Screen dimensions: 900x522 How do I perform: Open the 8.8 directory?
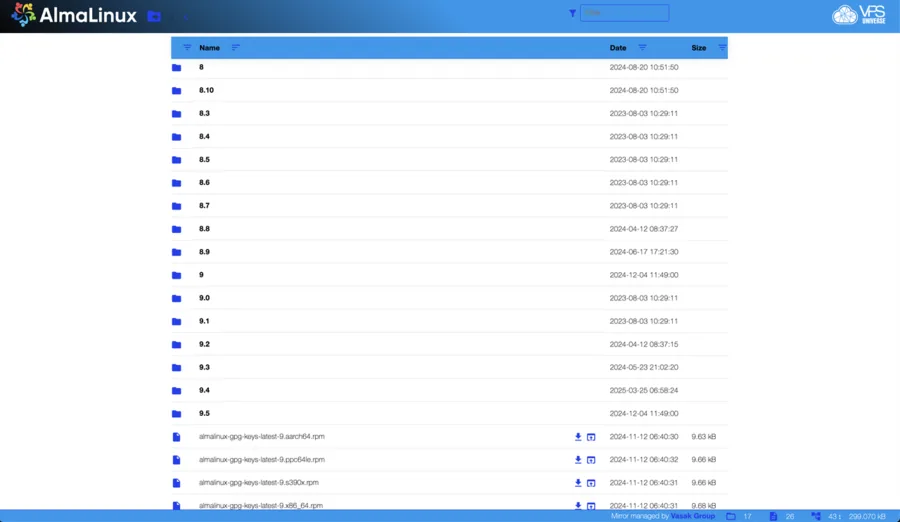204,229
